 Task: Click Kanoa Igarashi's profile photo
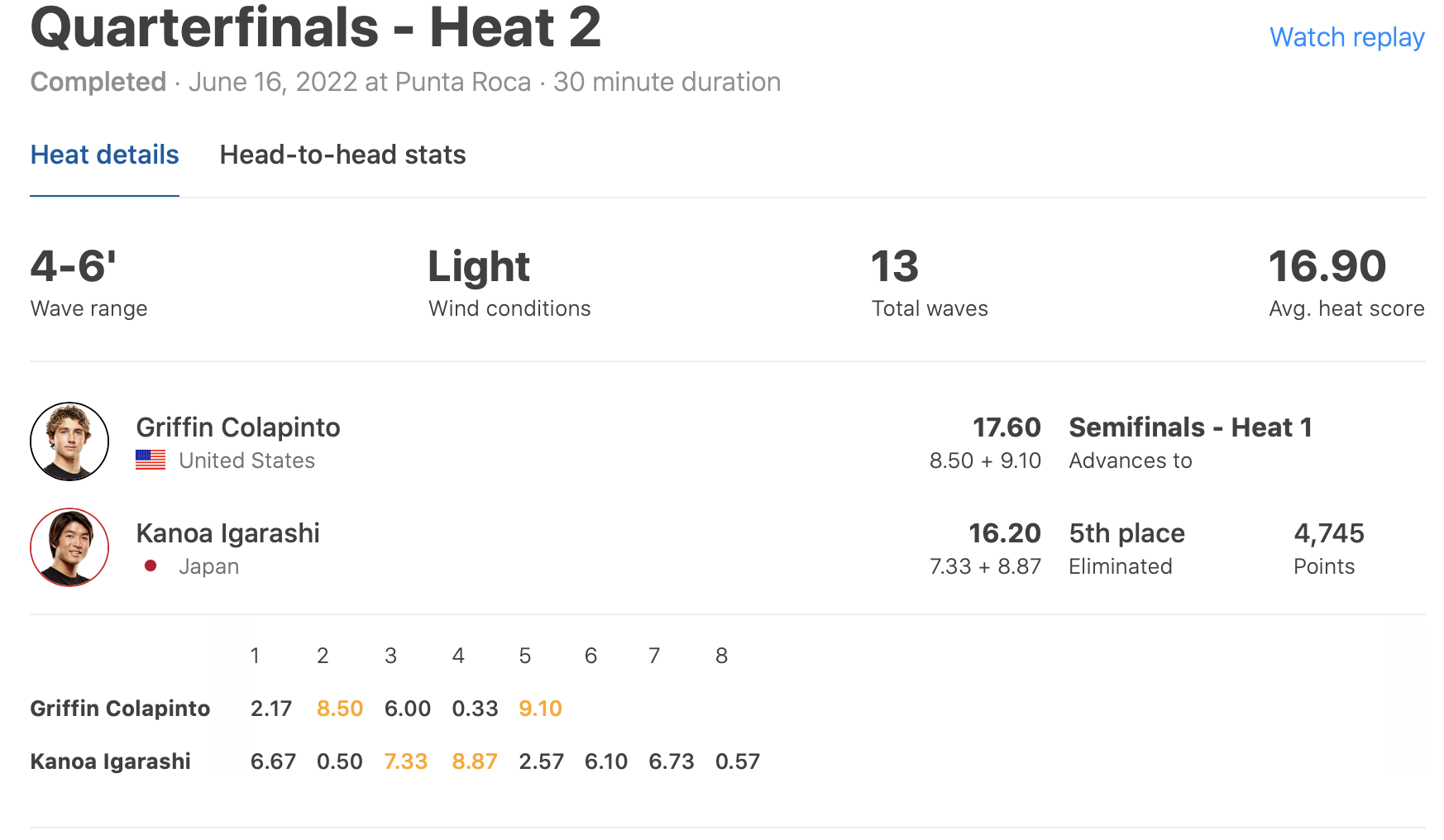69,547
